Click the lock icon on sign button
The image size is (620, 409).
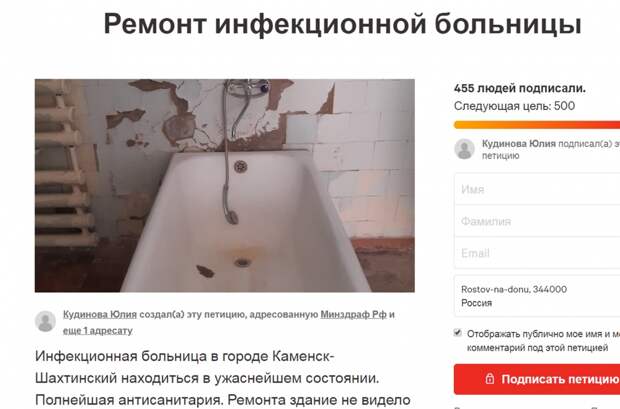pos(490,379)
